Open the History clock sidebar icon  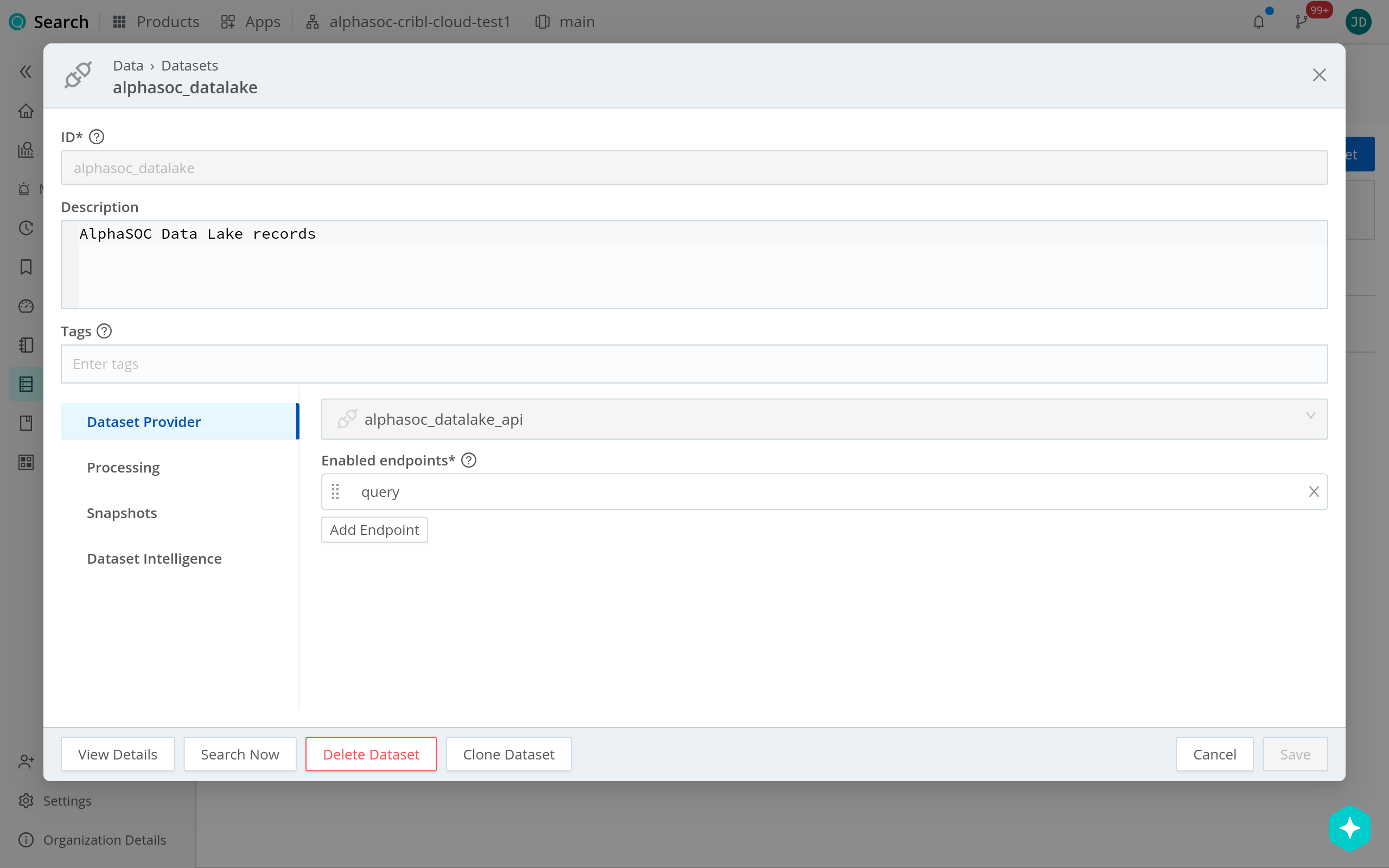pyautogui.click(x=26, y=228)
